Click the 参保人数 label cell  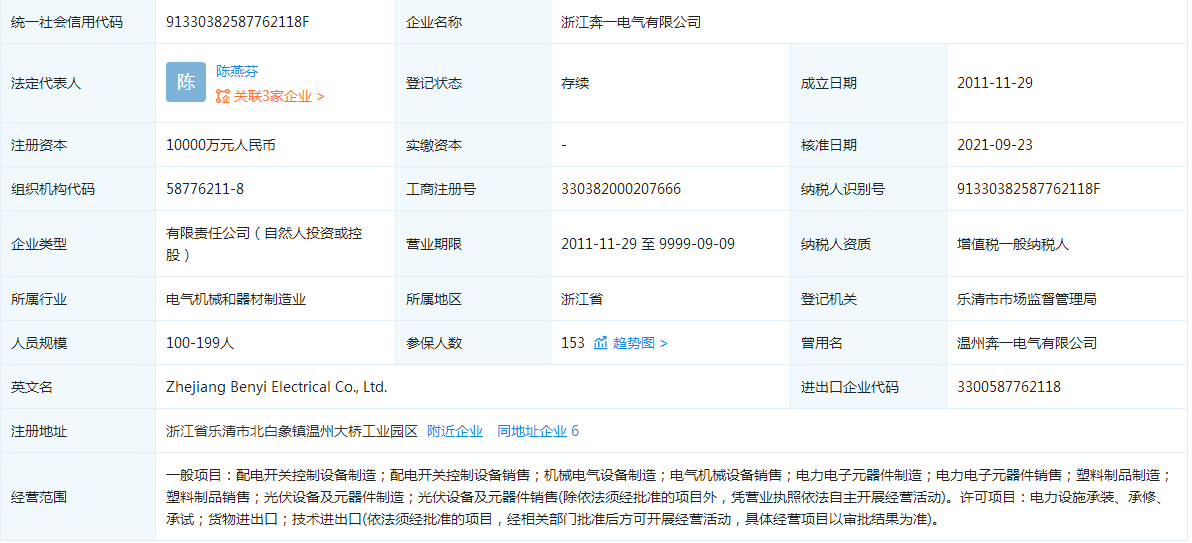(x=473, y=343)
